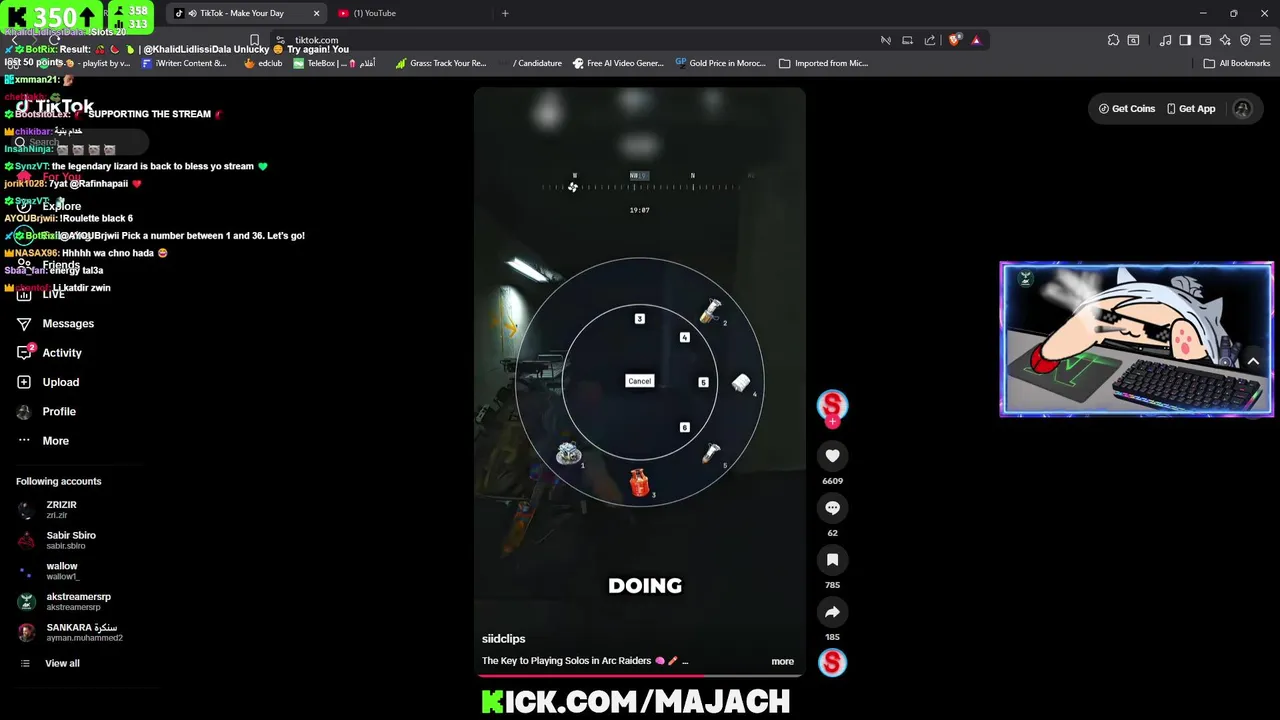Open the Brave VPN shield icon

(1245, 40)
